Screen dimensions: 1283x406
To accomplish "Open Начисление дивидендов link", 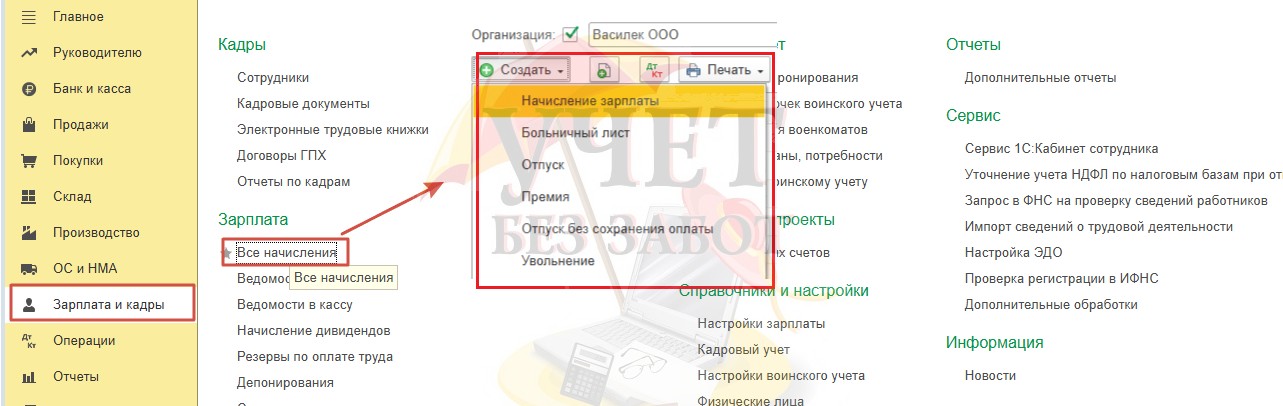I will click(x=313, y=330).
